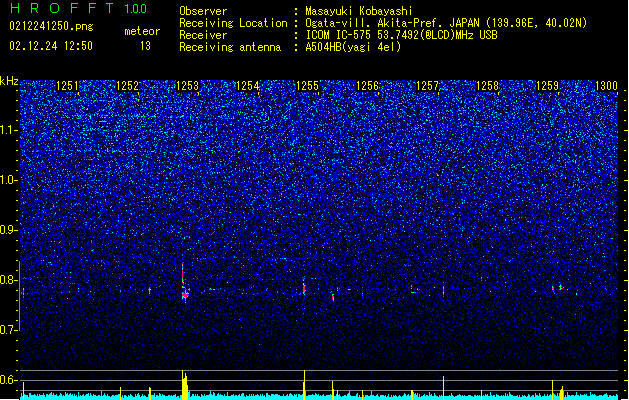Select the Ogata-vill. Akita-Pref. JAPAN location text
The height and width of the screenshot is (400, 629).
pyautogui.click(x=446, y=23)
